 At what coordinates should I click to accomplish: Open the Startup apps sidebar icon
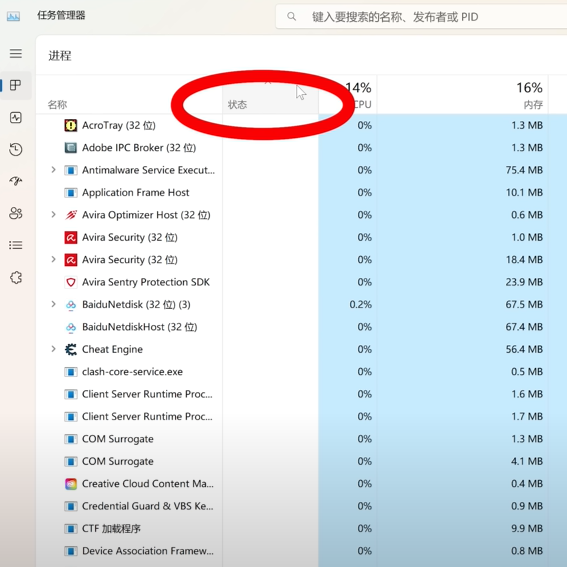16,181
